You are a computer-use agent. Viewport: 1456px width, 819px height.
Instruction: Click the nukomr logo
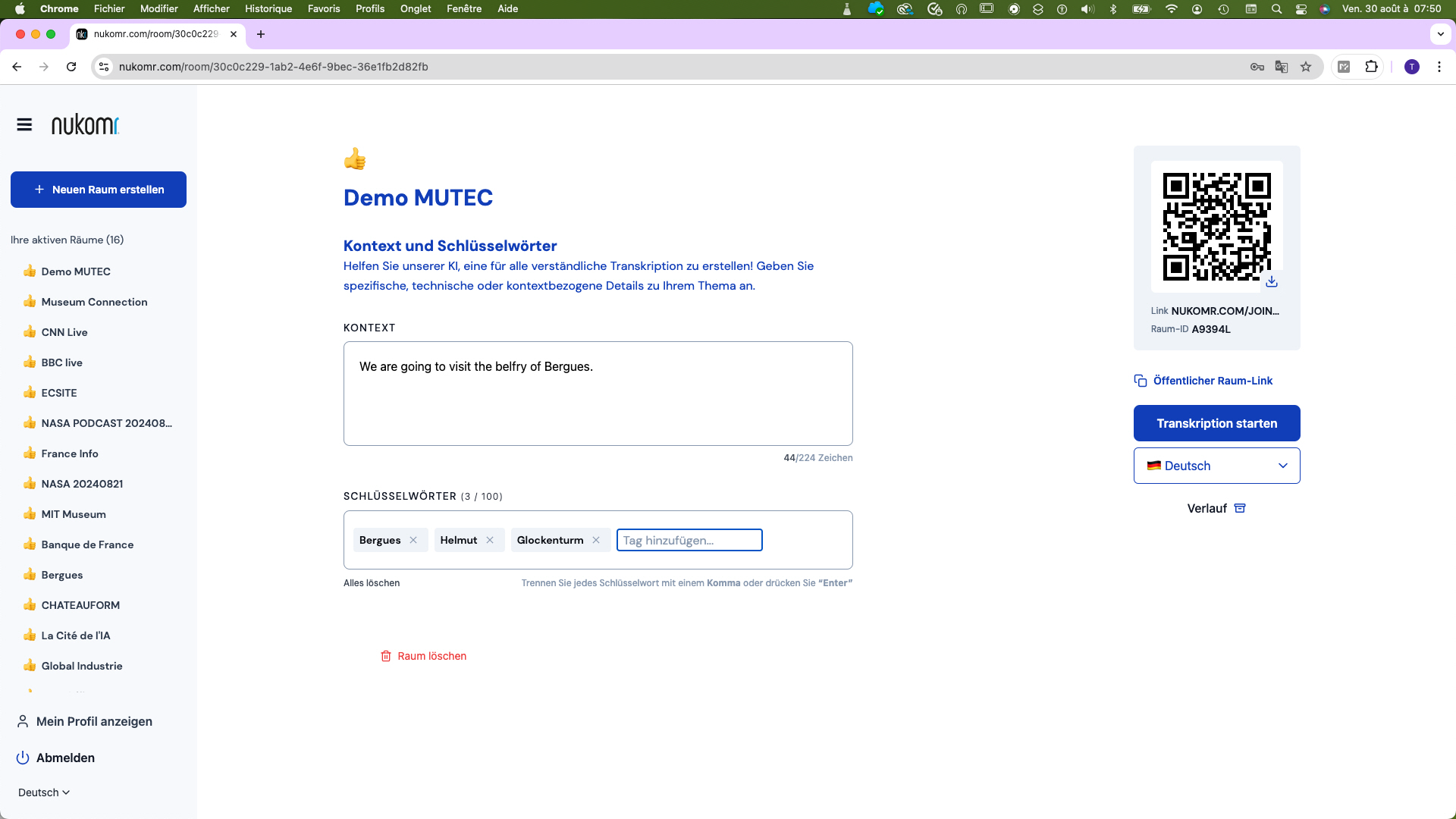pos(85,124)
